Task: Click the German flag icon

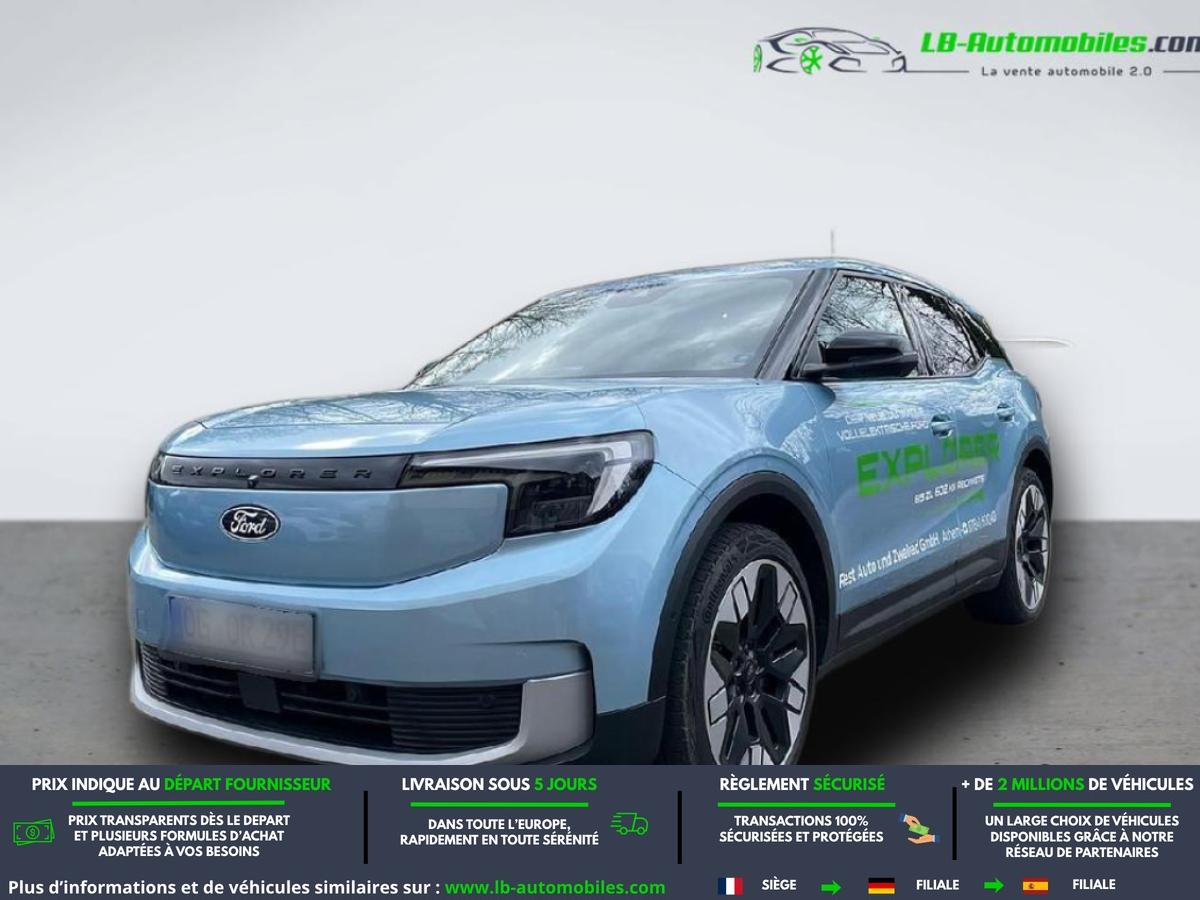Action: coord(881,886)
